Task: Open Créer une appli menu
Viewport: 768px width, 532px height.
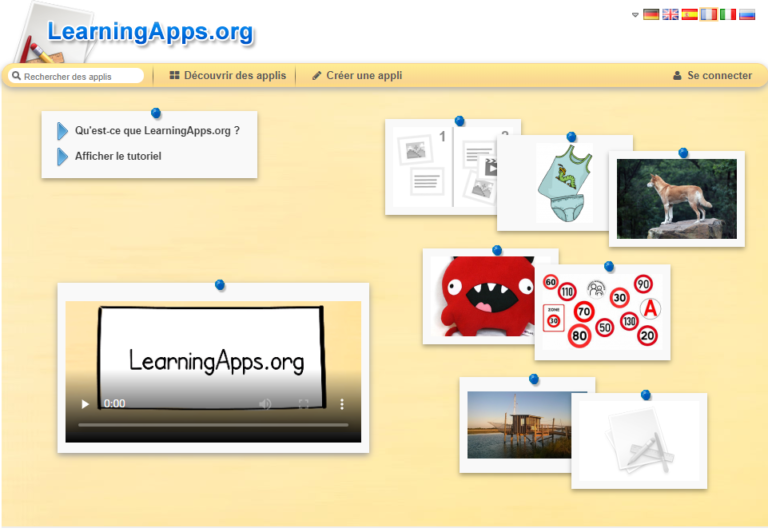Action: click(x=357, y=75)
